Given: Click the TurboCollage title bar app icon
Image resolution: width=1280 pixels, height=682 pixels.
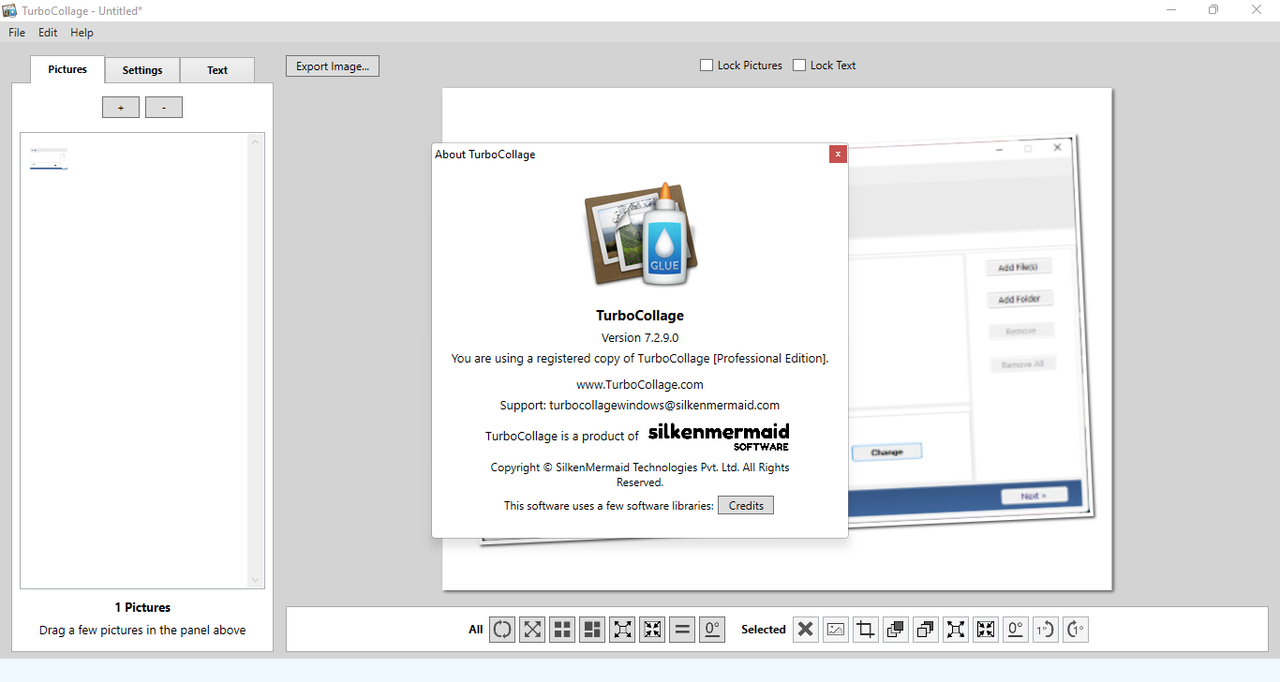Looking at the screenshot, I should pos(10,10).
